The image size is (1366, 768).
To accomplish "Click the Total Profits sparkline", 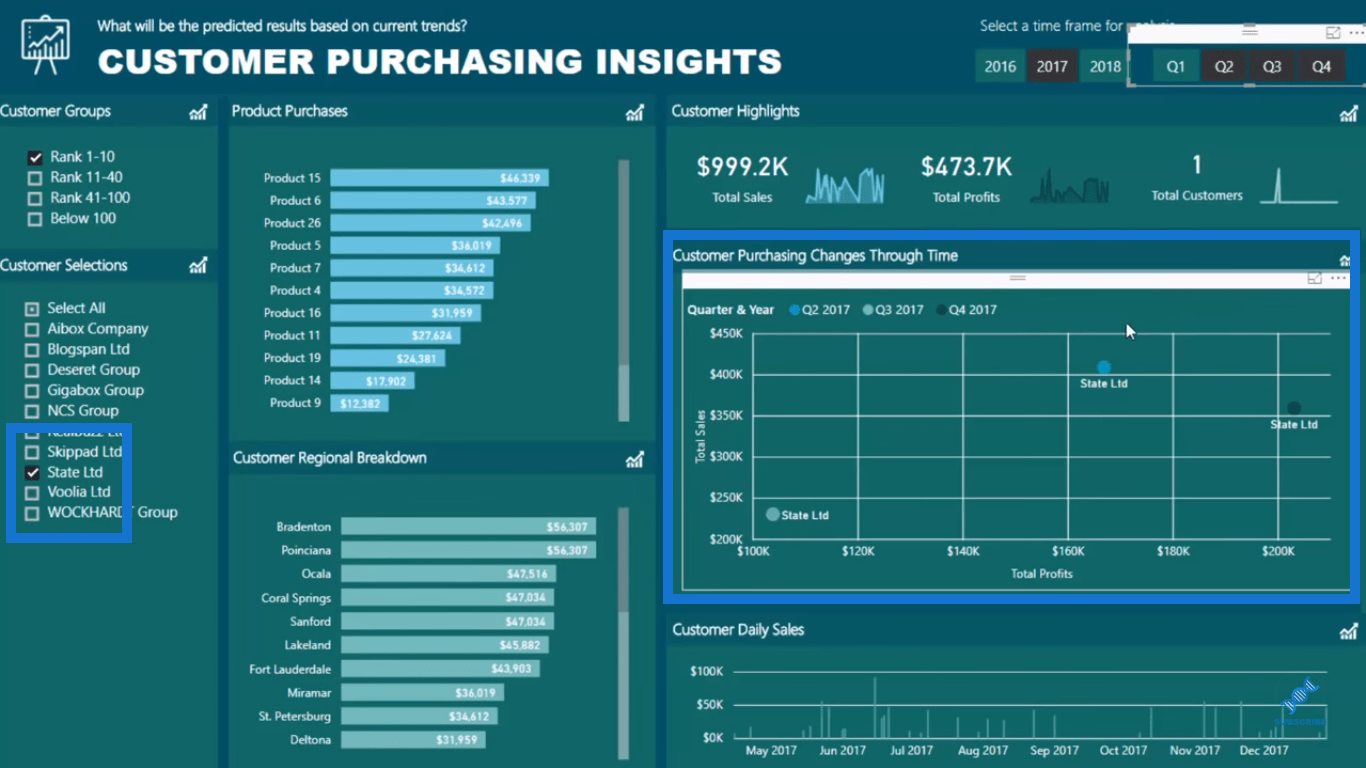I will click(1069, 185).
